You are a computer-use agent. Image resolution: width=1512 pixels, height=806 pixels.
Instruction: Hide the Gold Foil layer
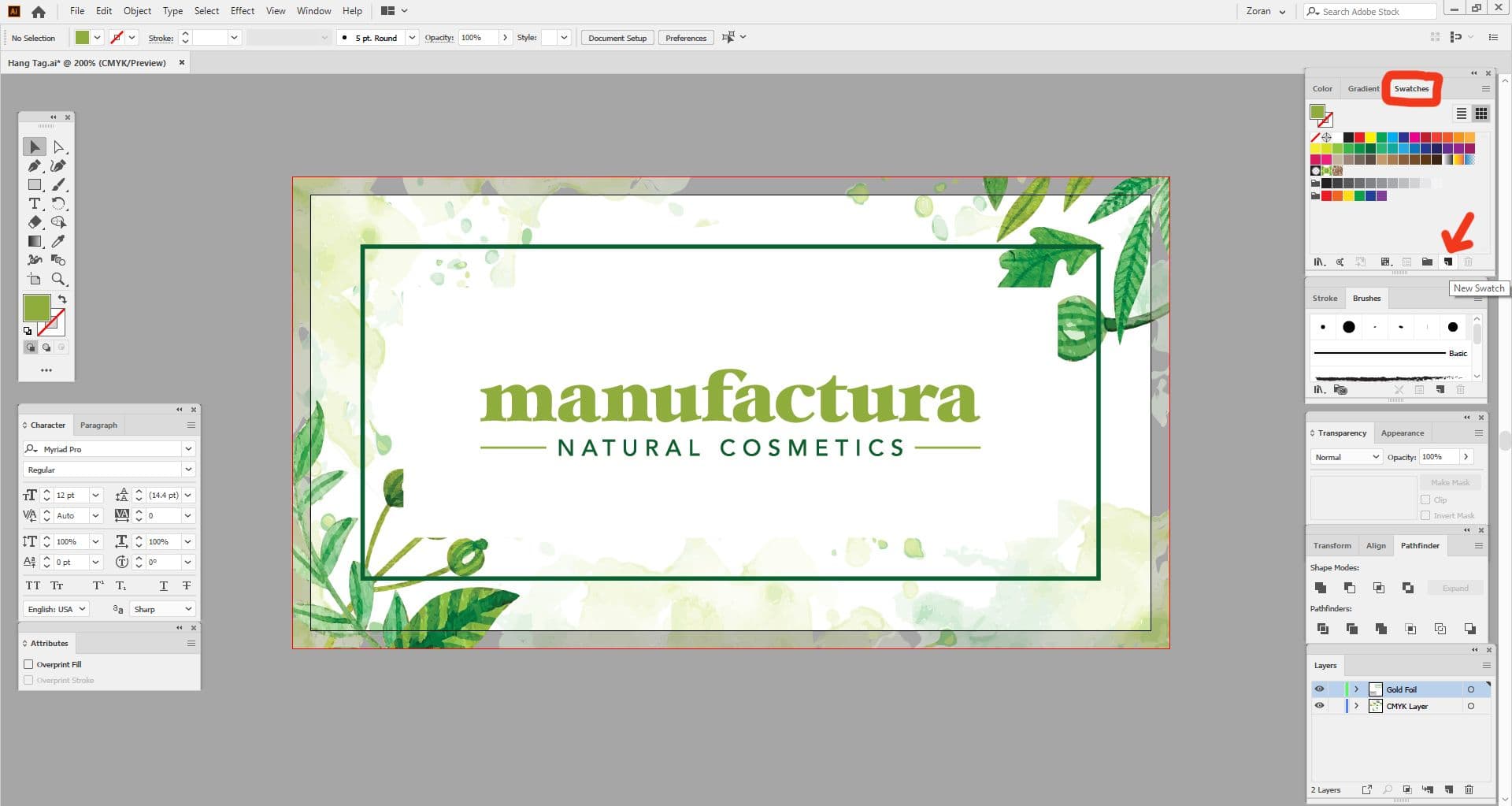1319,689
